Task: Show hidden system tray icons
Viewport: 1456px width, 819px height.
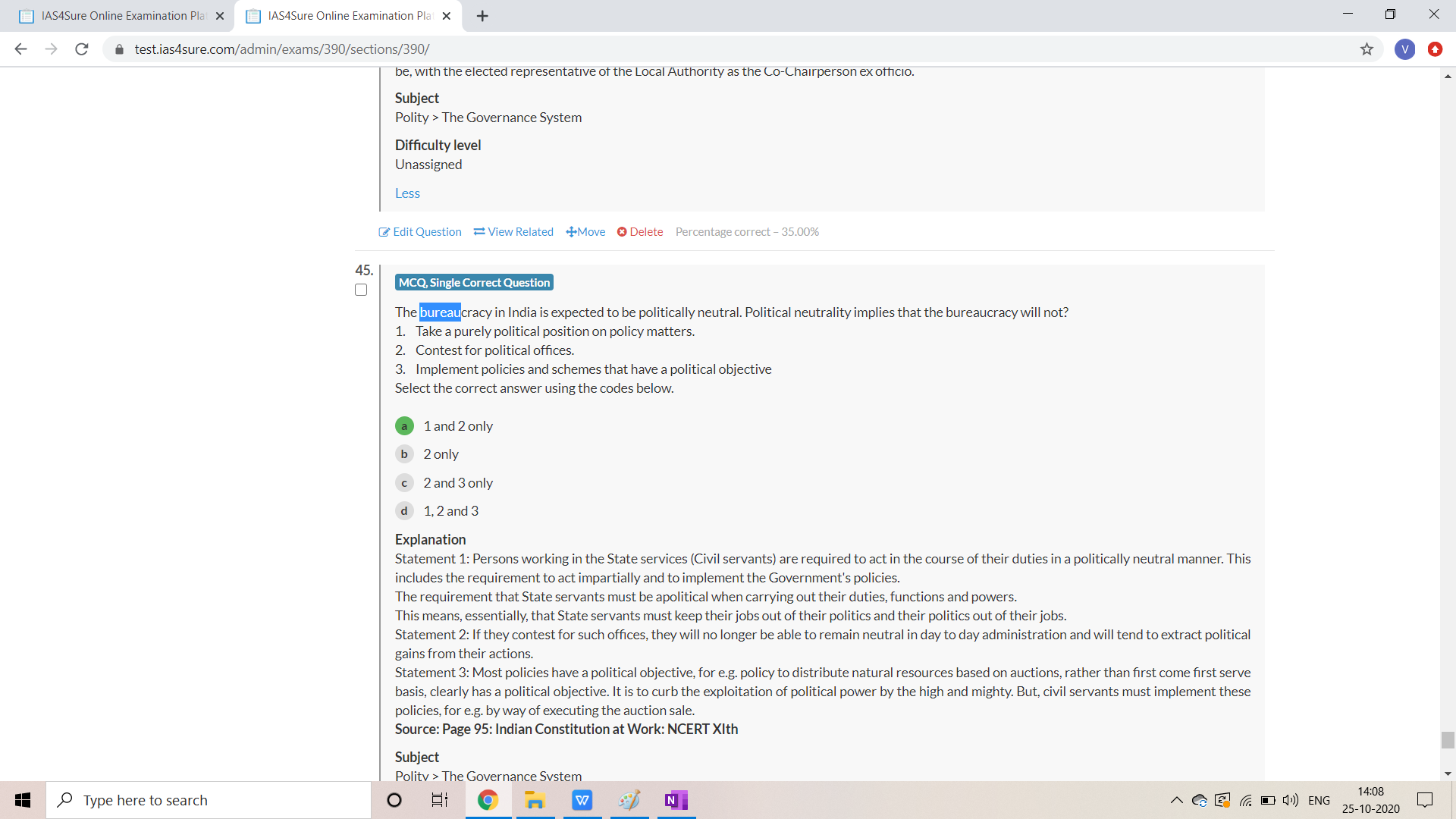Action: [1176, 800]
